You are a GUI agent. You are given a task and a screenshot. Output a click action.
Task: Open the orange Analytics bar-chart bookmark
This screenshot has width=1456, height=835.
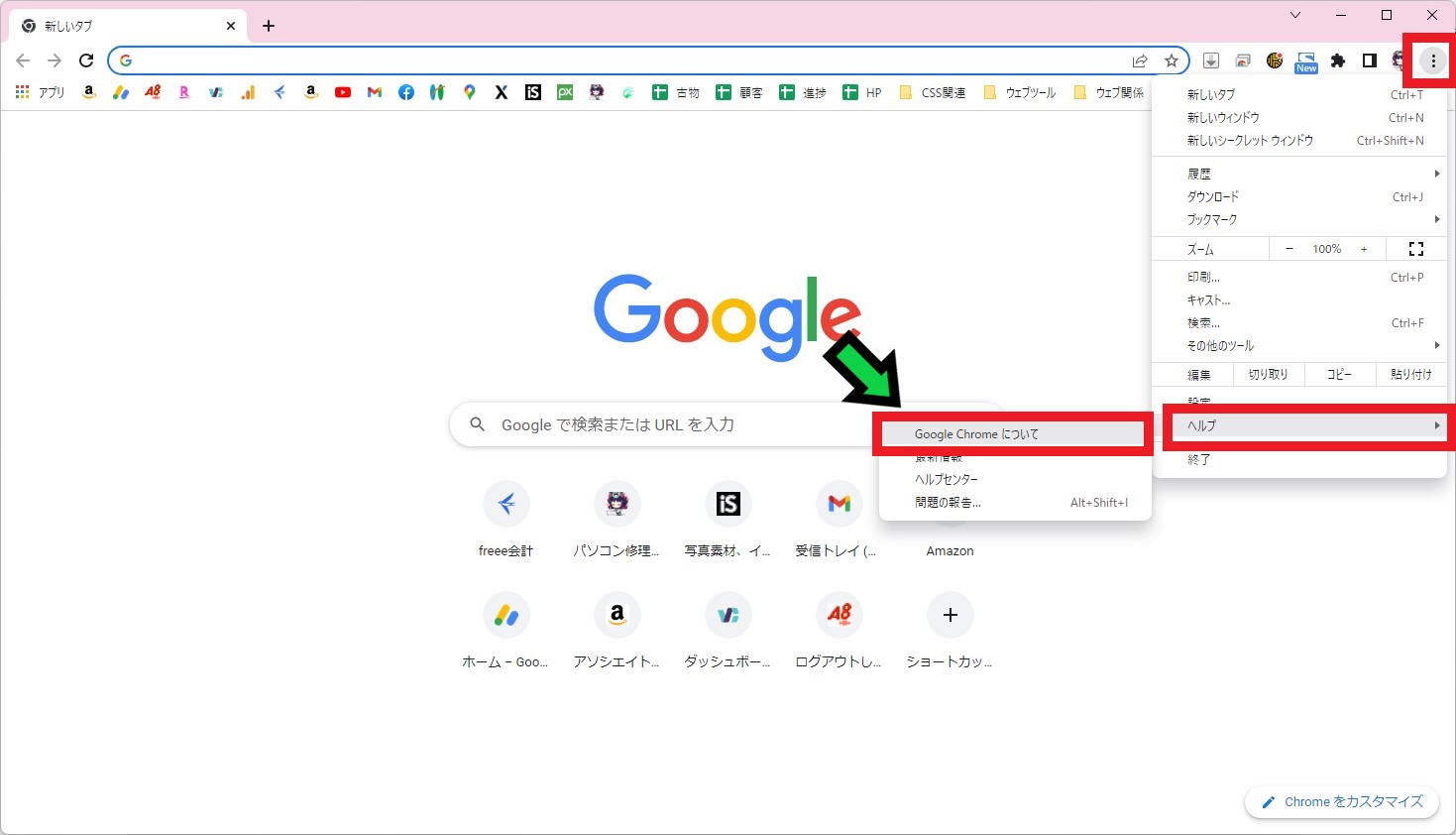(248, 92)
